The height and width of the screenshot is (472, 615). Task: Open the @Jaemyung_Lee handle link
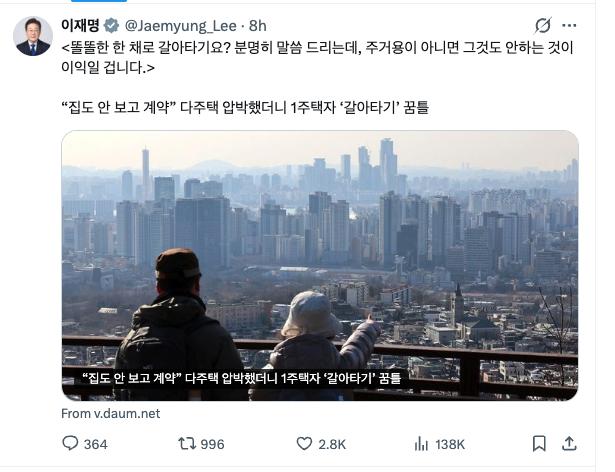click(181, 26)
